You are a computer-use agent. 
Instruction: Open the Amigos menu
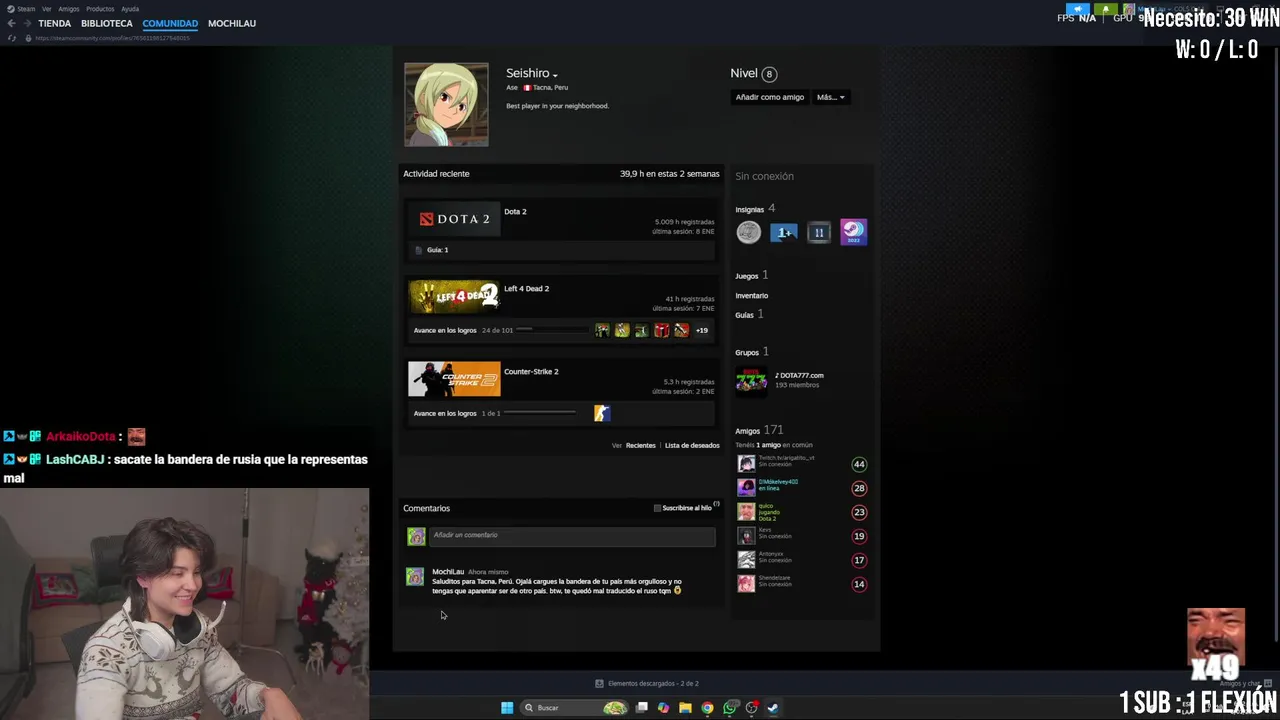(x=68, y=9)
